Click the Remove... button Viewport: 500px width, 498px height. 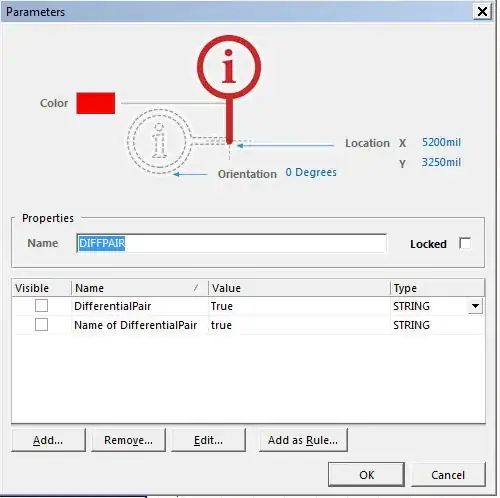128,440
